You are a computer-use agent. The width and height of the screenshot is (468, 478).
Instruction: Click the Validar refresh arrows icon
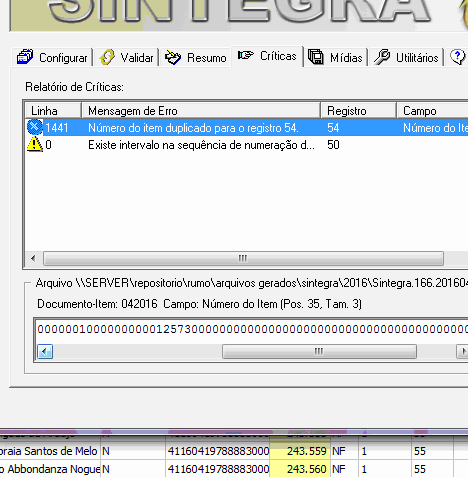click(x=107, y=57)
